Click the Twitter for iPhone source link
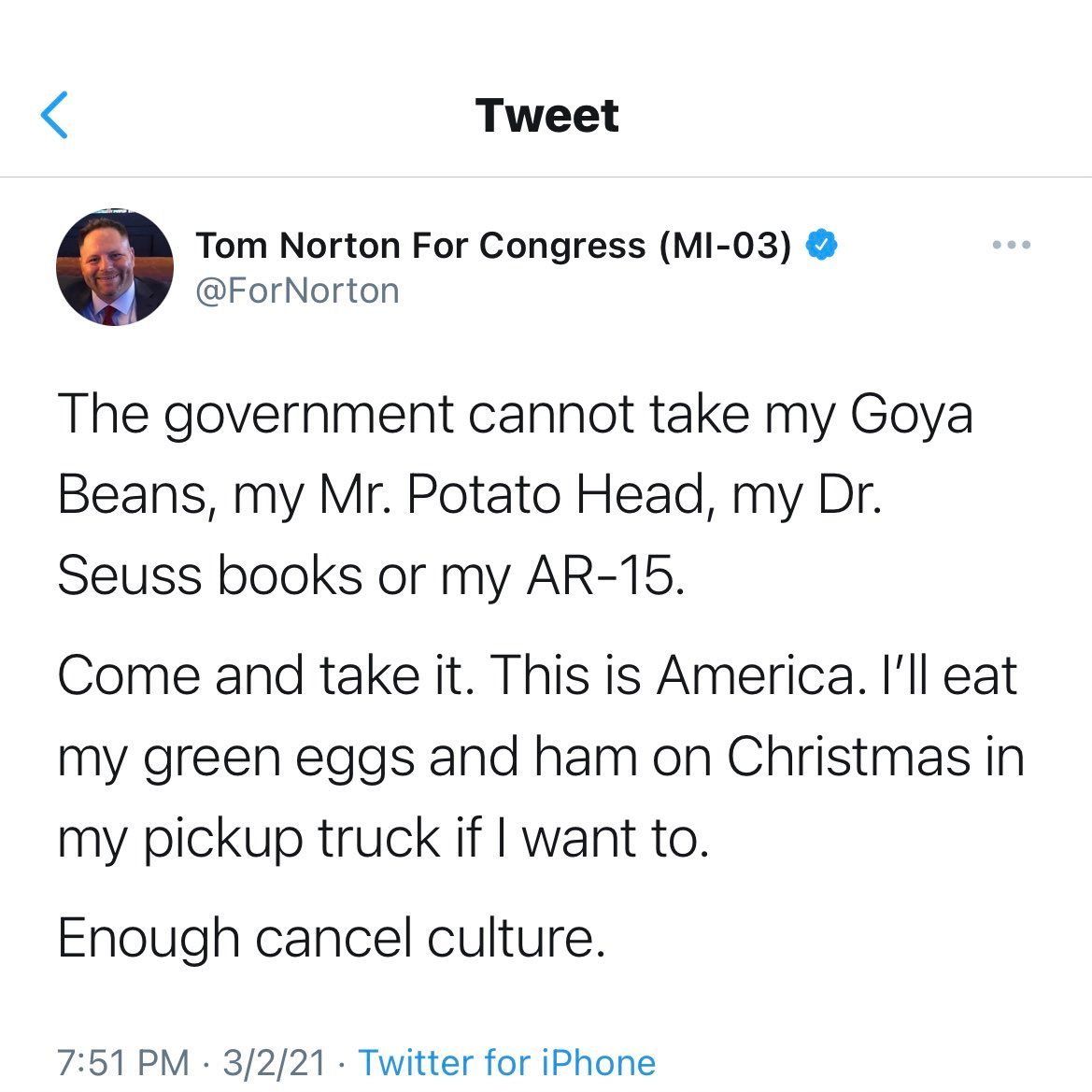This screenshot has width=1092, height=1092. click(507, 1063)
